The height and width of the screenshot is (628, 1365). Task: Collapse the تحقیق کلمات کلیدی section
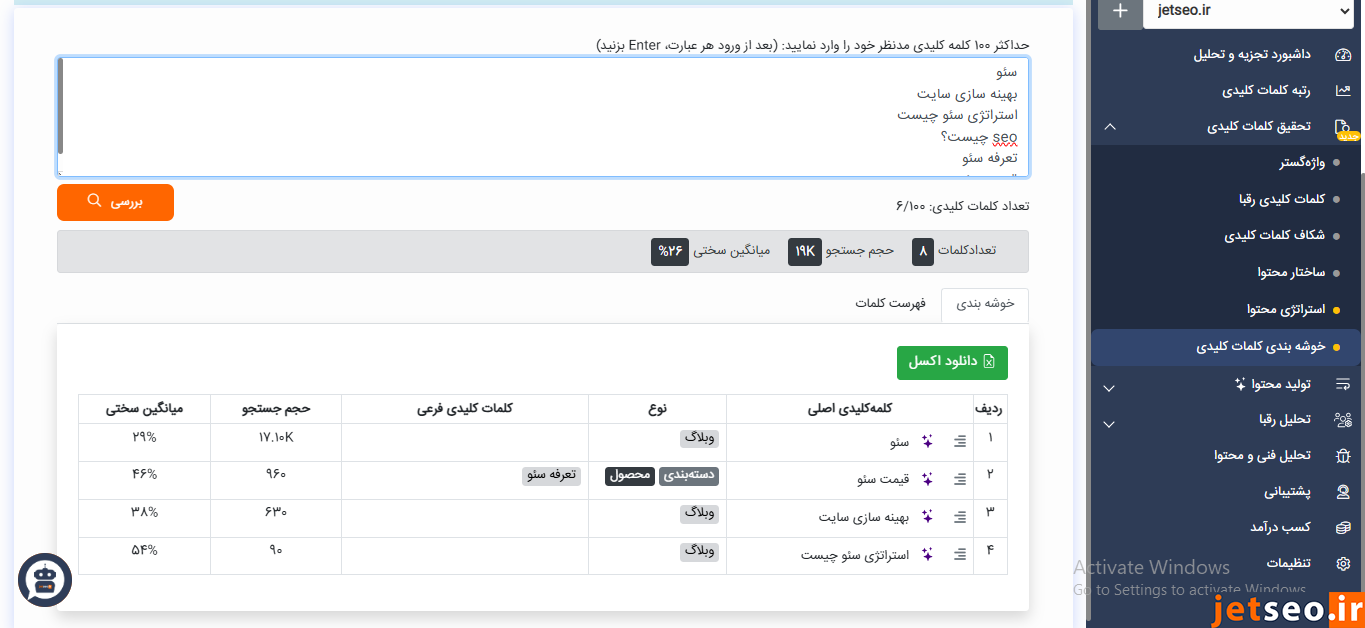tap(1108, 126)
